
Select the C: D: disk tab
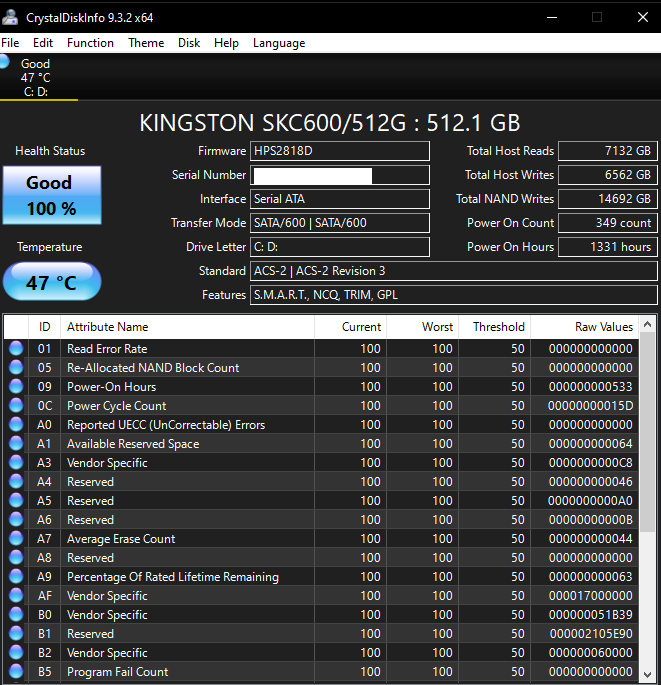[38, 77]
